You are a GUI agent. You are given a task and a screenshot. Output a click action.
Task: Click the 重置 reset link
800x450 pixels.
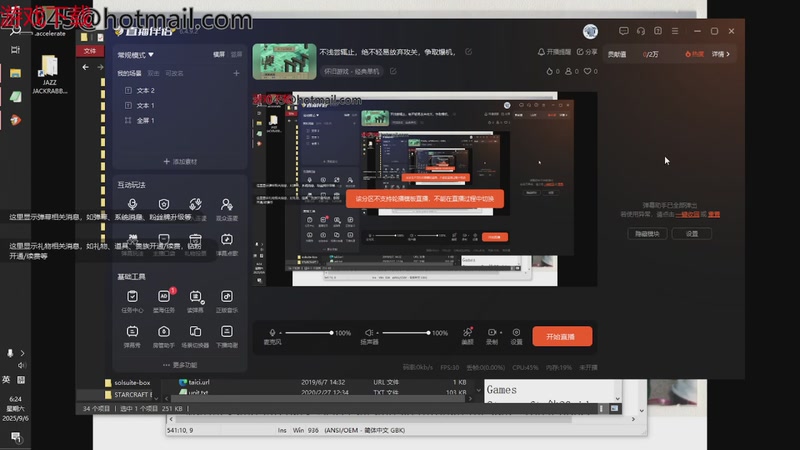click(x=714, y=215)
